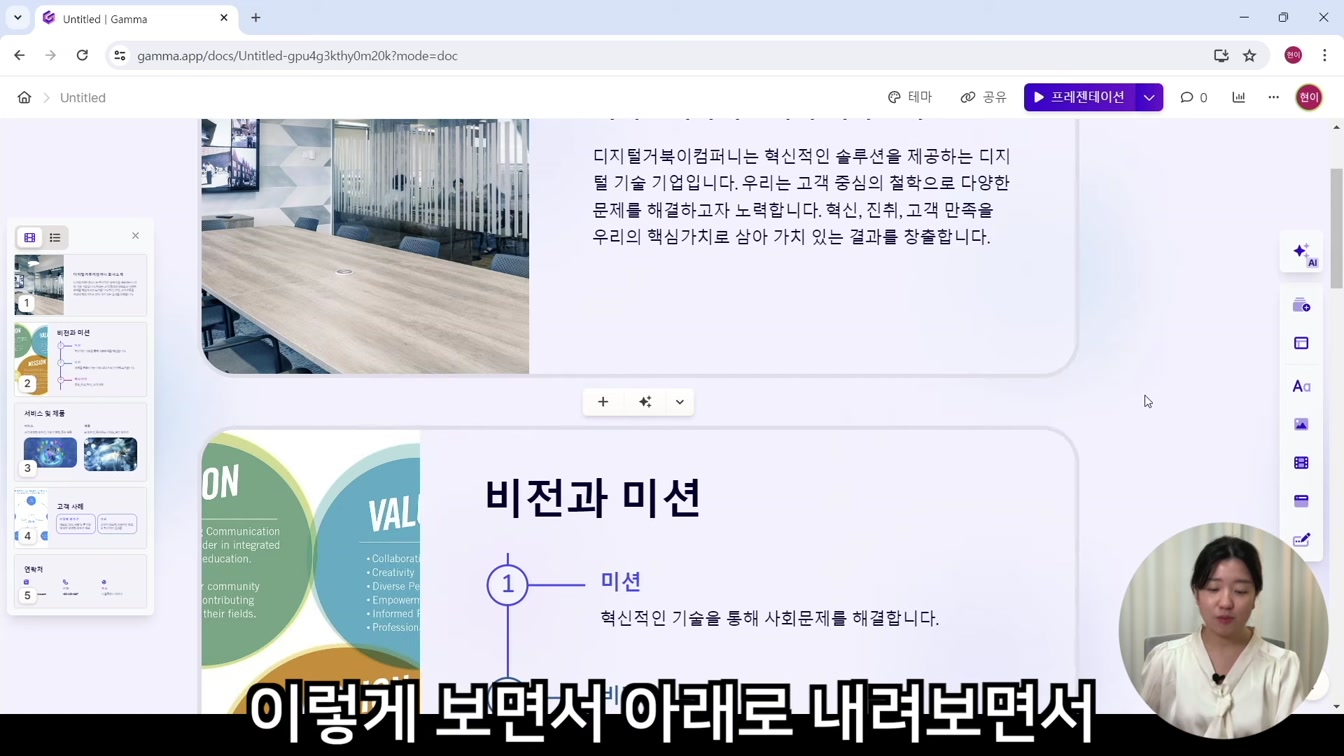The width and height of the screenshot is (1344, 756).
Task: Select card 1 thumbnail
Action: pos(80,284)
